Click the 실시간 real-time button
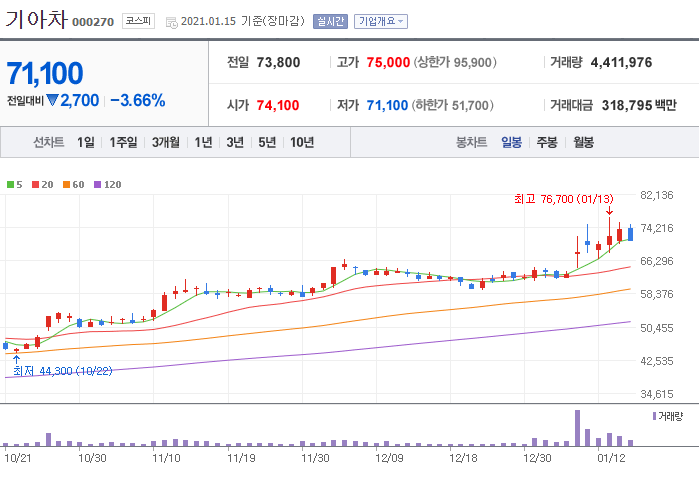The width and height of the screenshot is (699, 485). pos(330,21)
